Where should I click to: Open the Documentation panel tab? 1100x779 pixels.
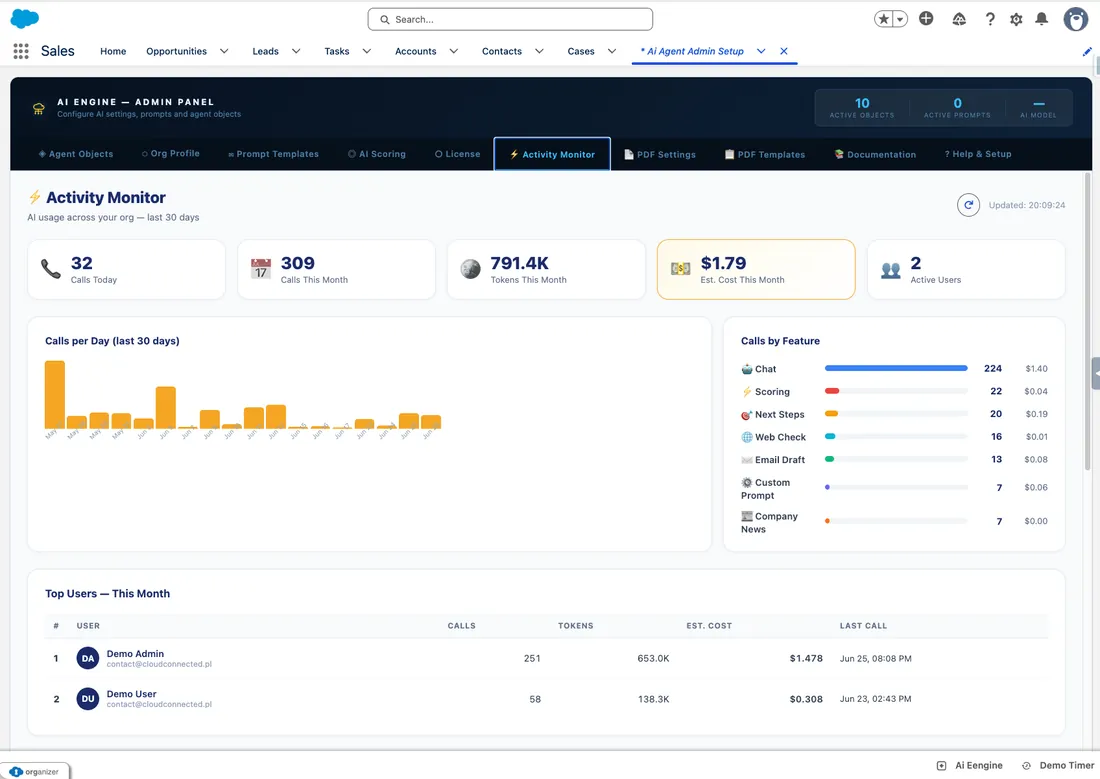click(x=875, y=154)
